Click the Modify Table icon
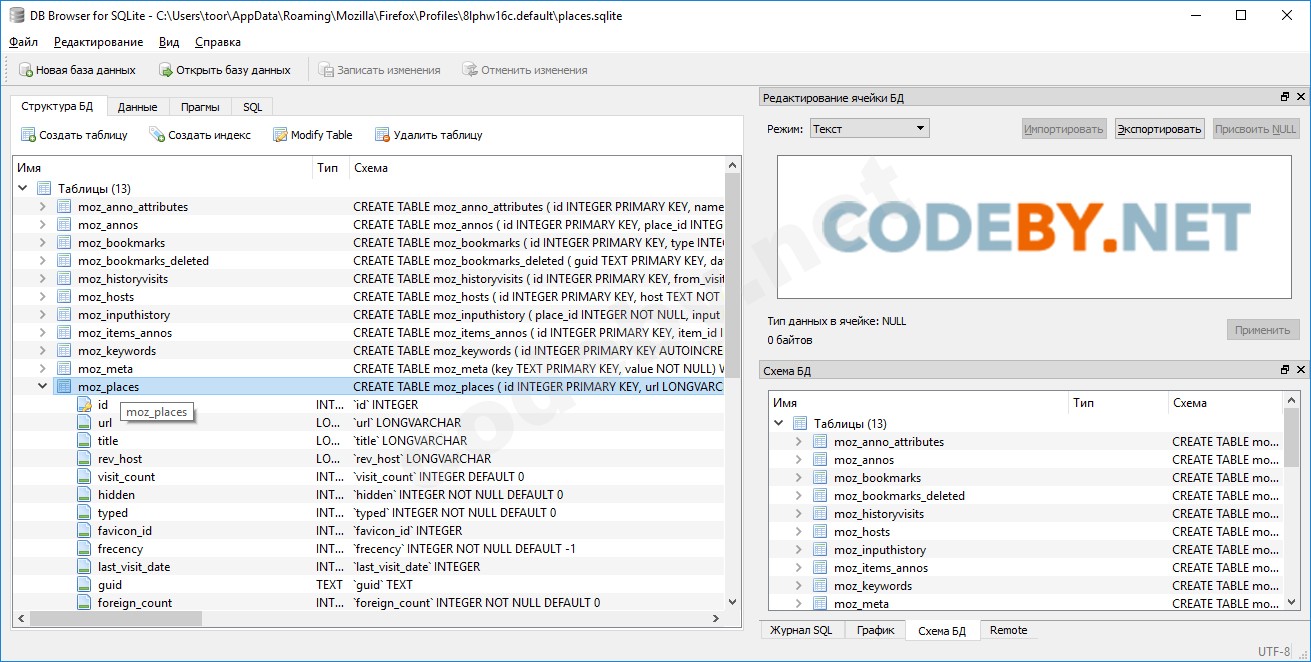Viewport: 1311px width, 662px height. coord(280,135)
